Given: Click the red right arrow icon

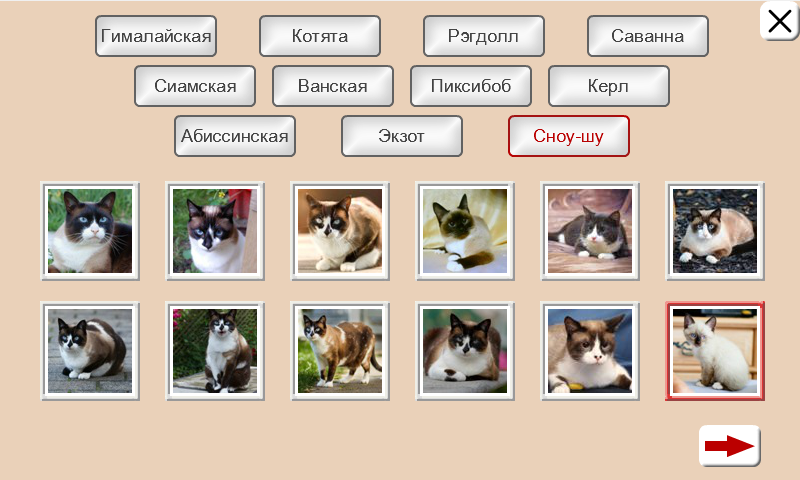Looking at the screenshot, I should point(730,445).
